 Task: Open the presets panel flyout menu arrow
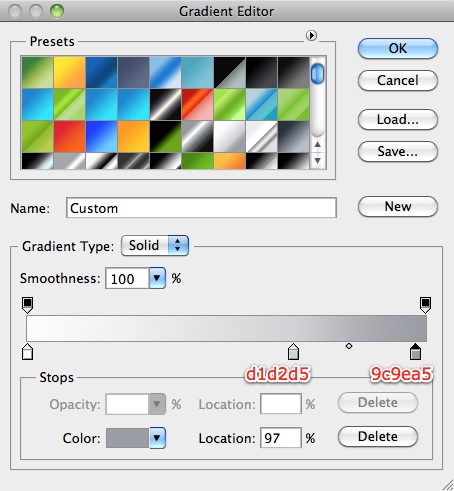pyautogui.click(x=311, y=35)
